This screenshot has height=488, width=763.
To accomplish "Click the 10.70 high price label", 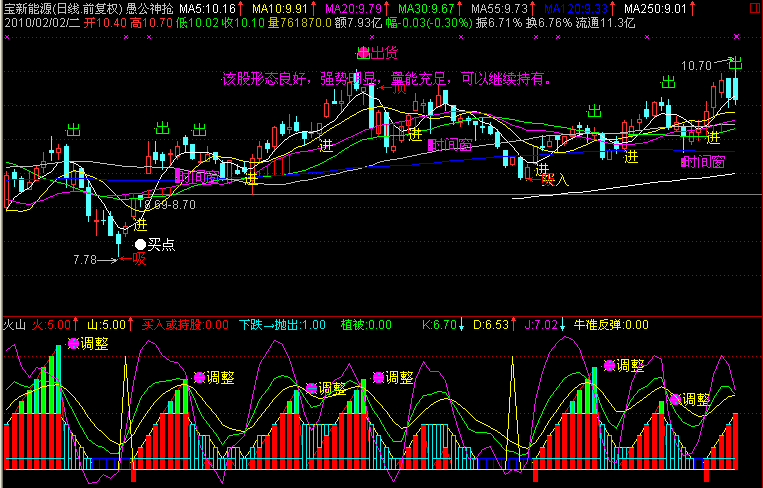I will (x=697, y=65).
